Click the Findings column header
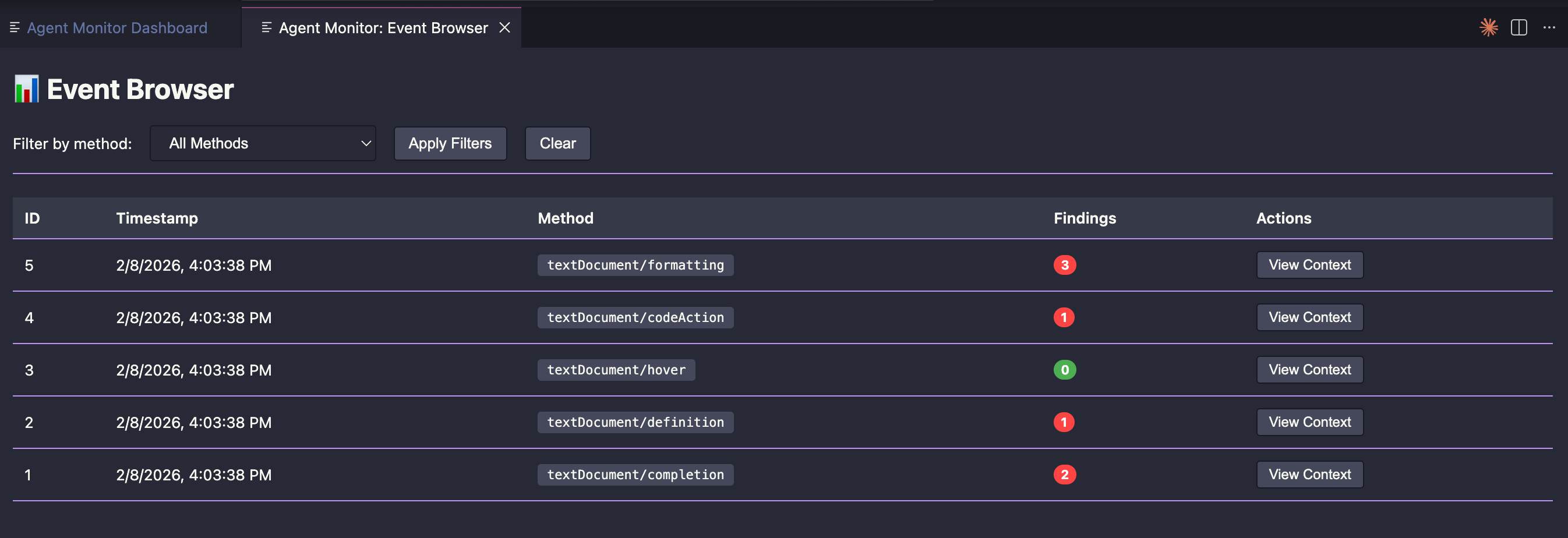 tap(1084, 218)
